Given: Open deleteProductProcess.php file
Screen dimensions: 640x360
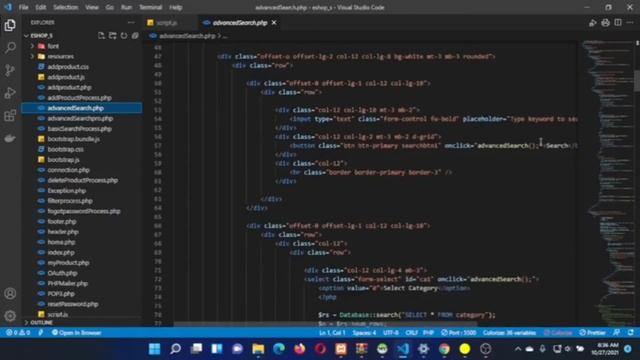Looking at the screenshot, I should (83, 180).
